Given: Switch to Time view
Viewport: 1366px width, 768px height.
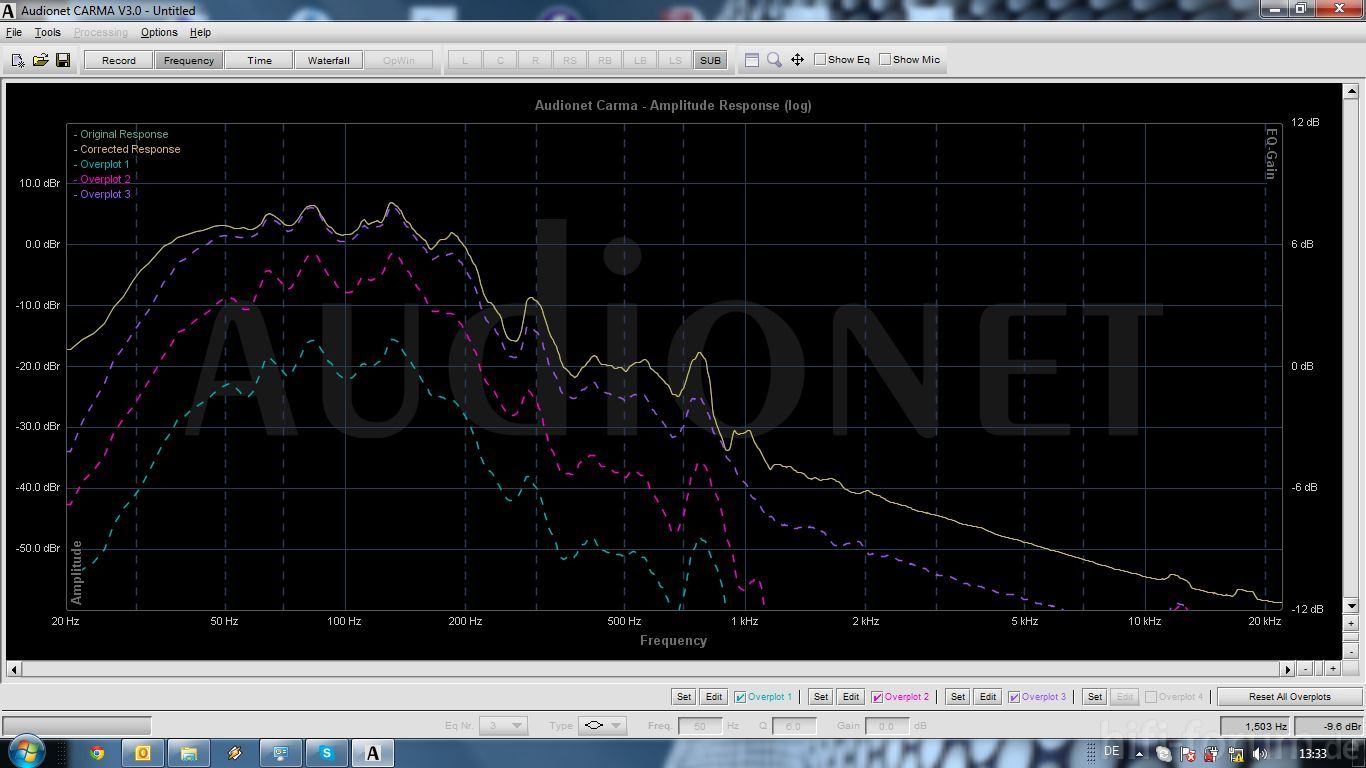Looking at the screenshot, I should 259,60.
